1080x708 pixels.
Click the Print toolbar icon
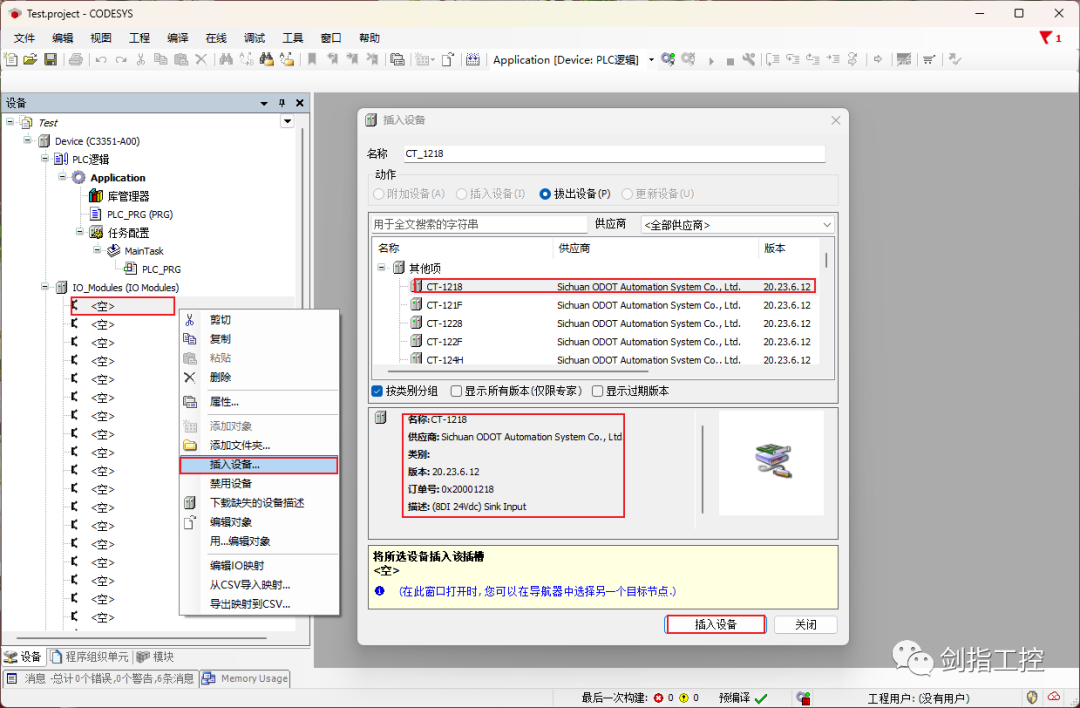(76, 59)
